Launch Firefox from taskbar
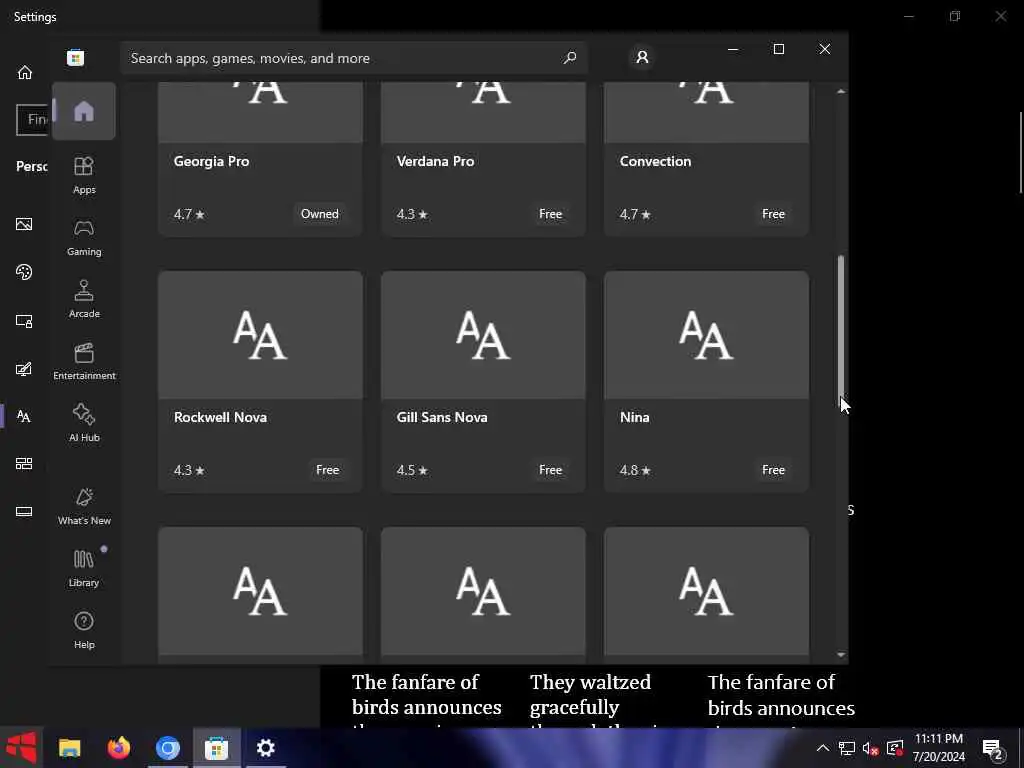 [x=119, y=748]
